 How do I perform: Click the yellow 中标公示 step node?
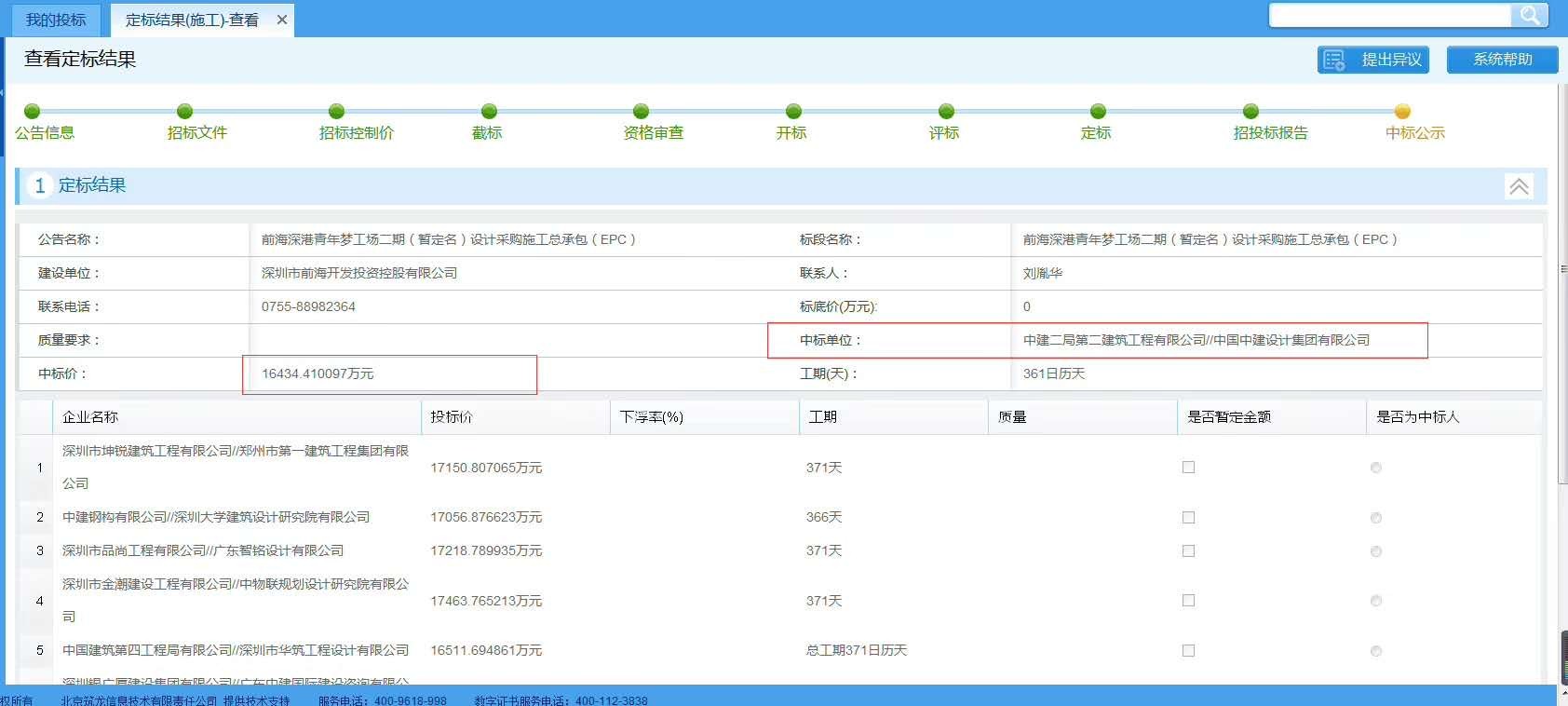pyautogui.click(x=1402, y=112)
